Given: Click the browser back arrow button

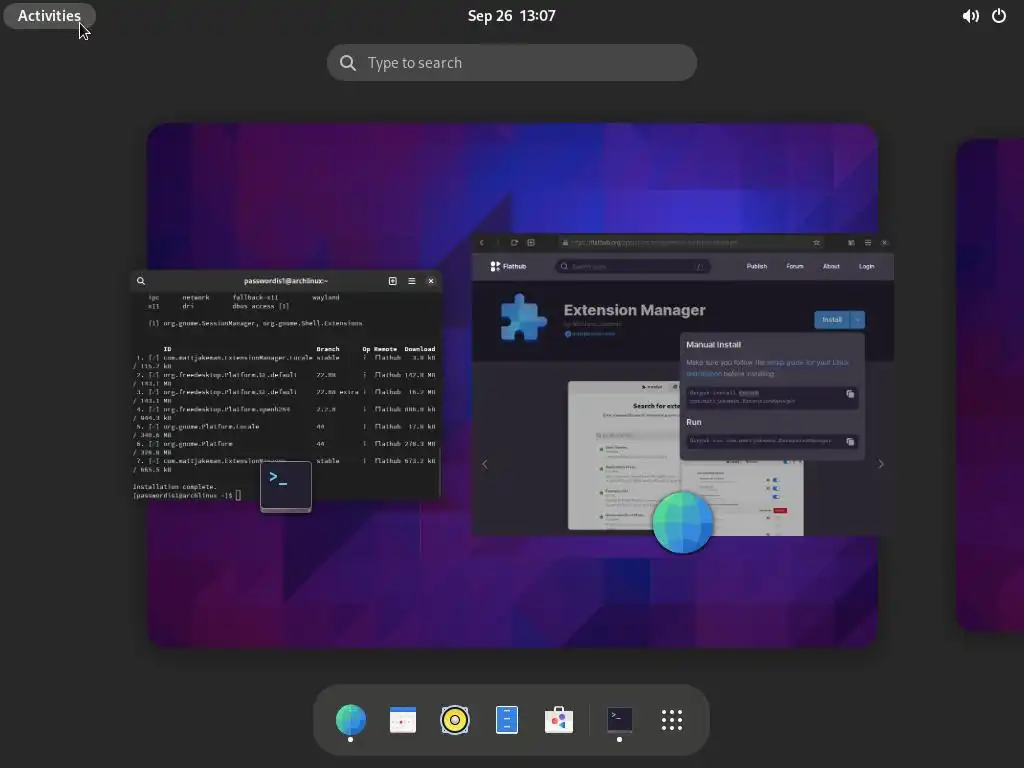Looking at the screenshot, I should point(482,242).
